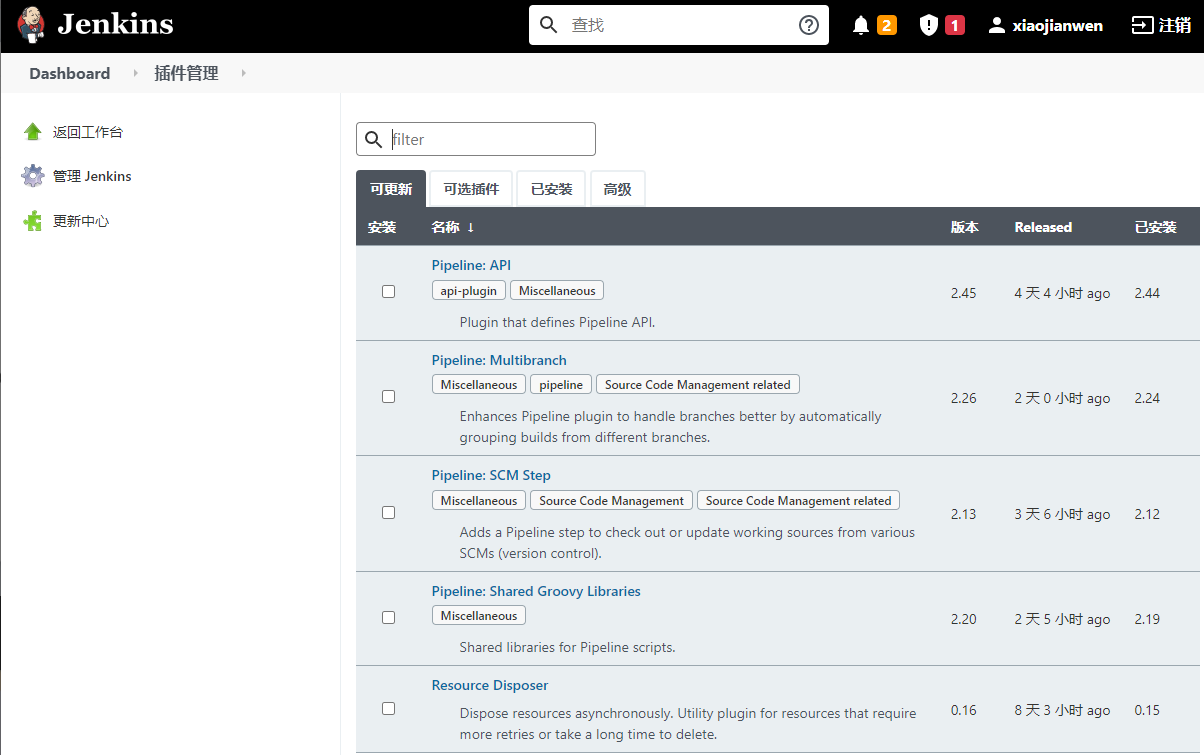This screenshot has height=755, width=1204.
Task: Click Miscellaneous tag under Pipeline: API
Action: [x=557, y=291]
